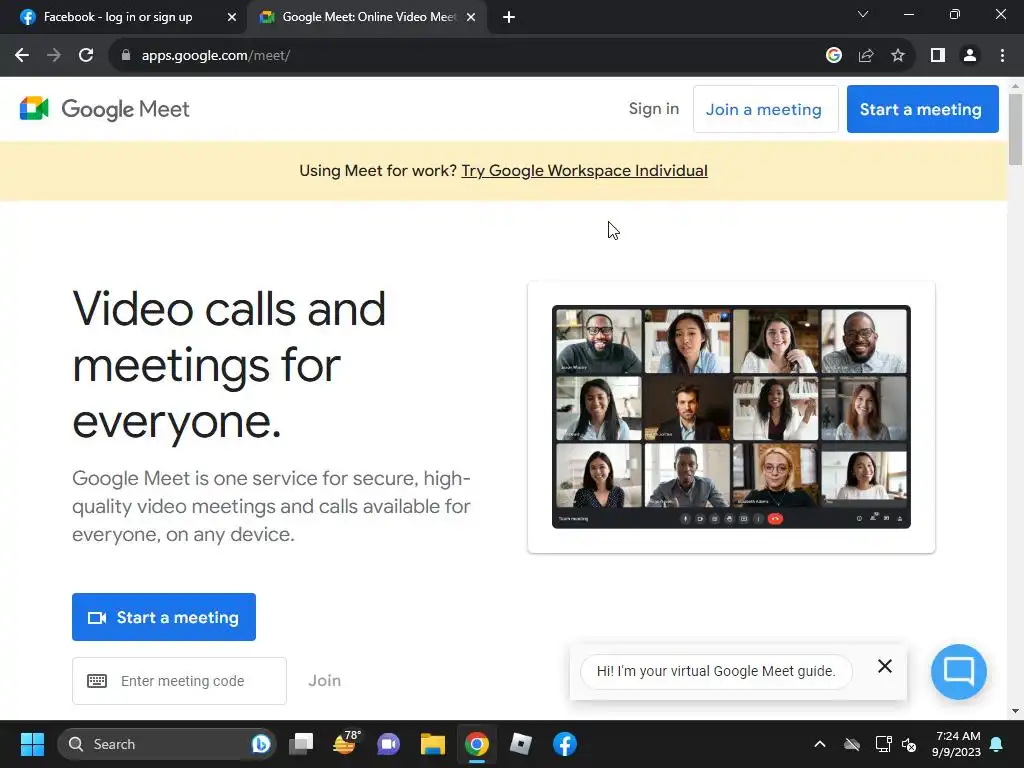Click the Sign in link

coord(654,109)
